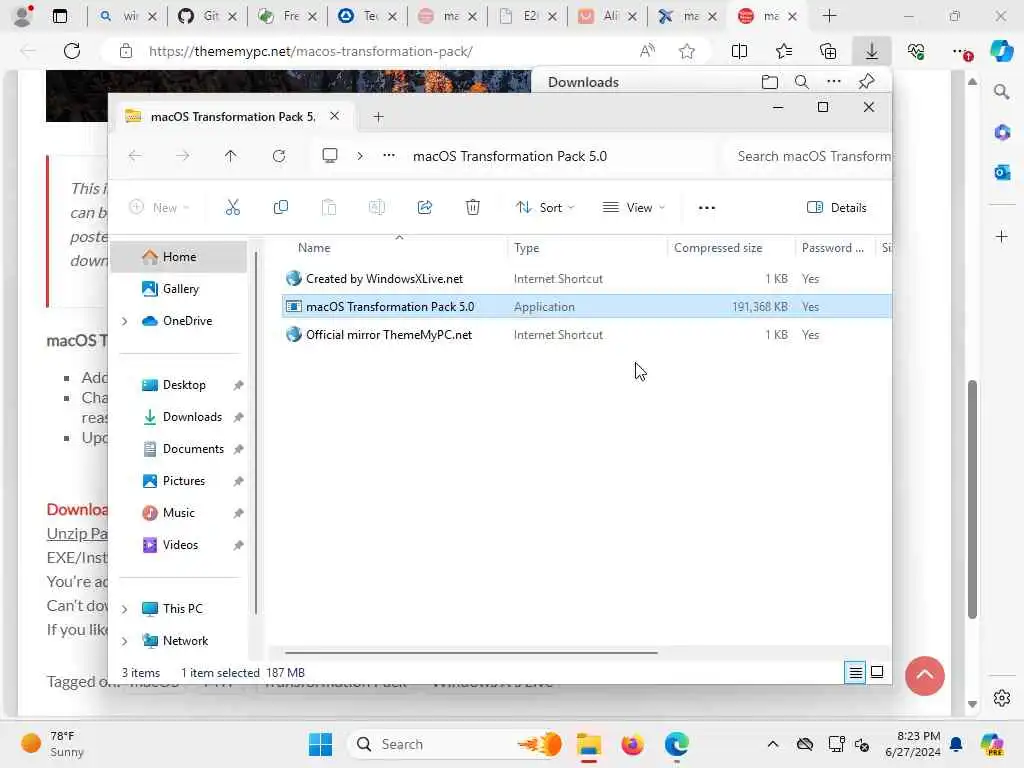Image resolution: width=1024 pixels, height=768 pixels.
Task: Open Downloads in the navigation pane
Action: (x=179, y=417)
